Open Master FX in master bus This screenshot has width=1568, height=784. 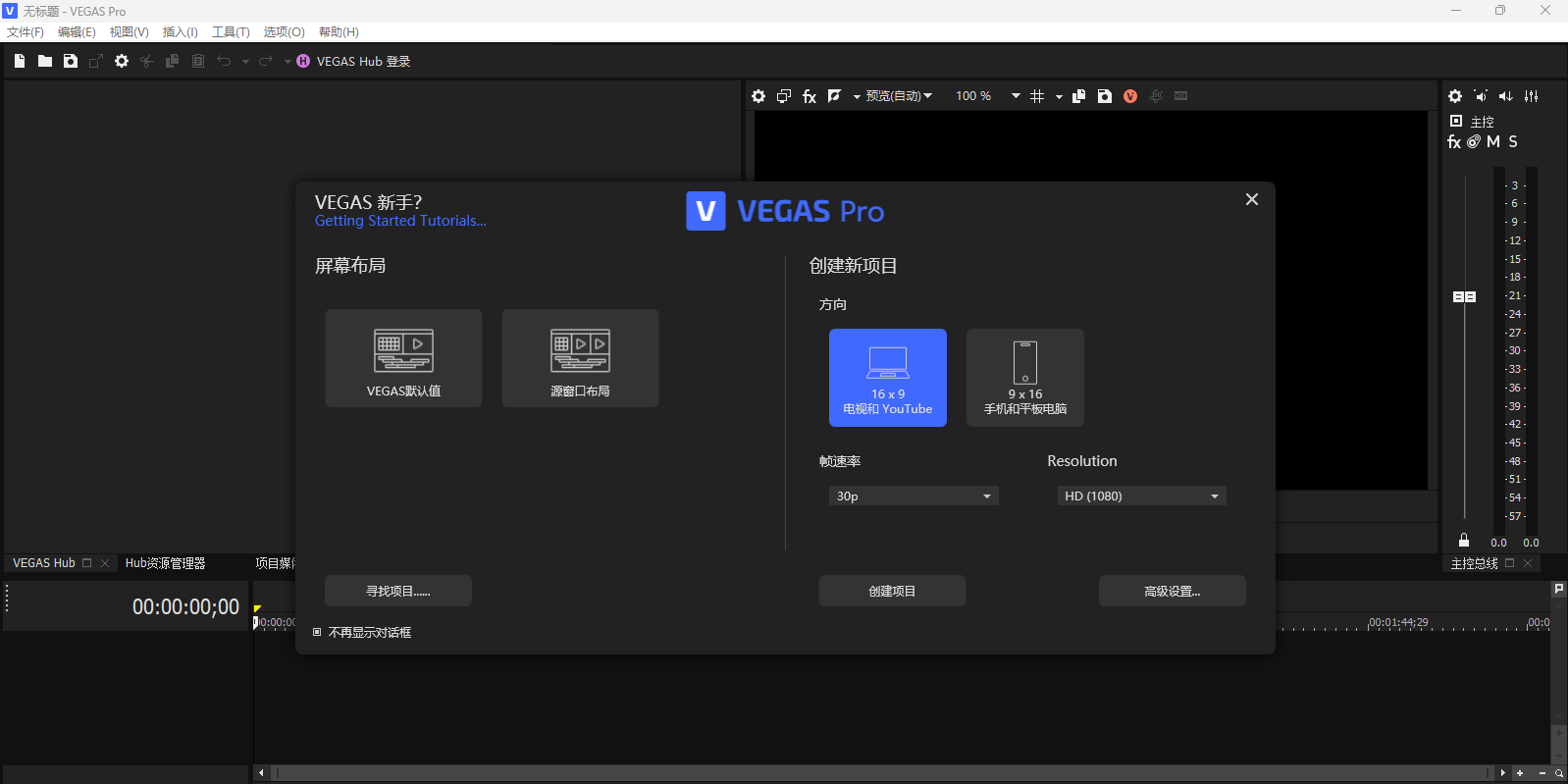tap(1454, 142)
